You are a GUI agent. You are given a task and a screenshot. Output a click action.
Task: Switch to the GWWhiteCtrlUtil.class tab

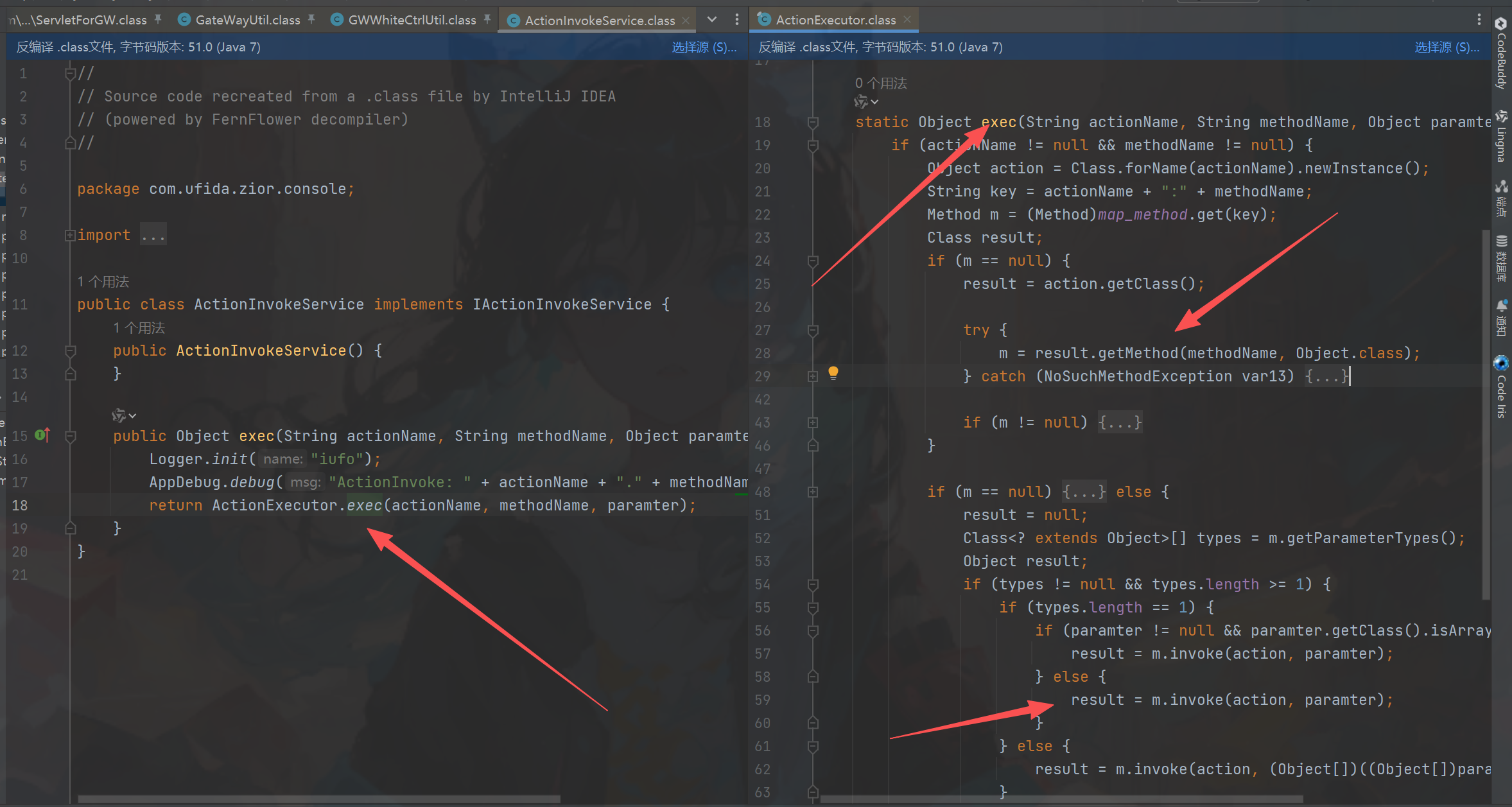tap(412, 20)
